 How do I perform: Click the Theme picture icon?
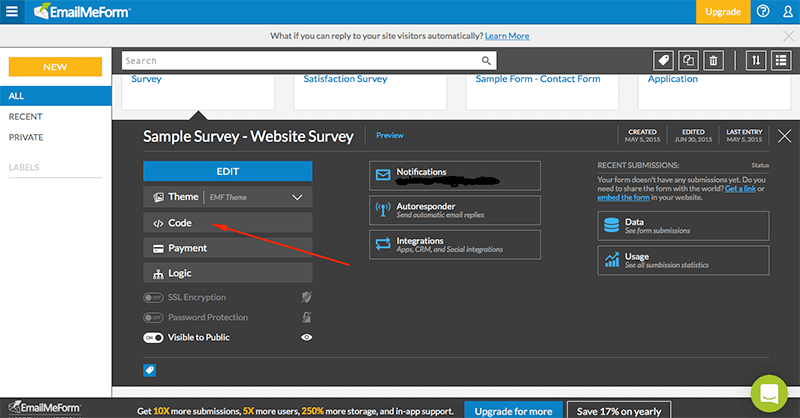[158, 197]
